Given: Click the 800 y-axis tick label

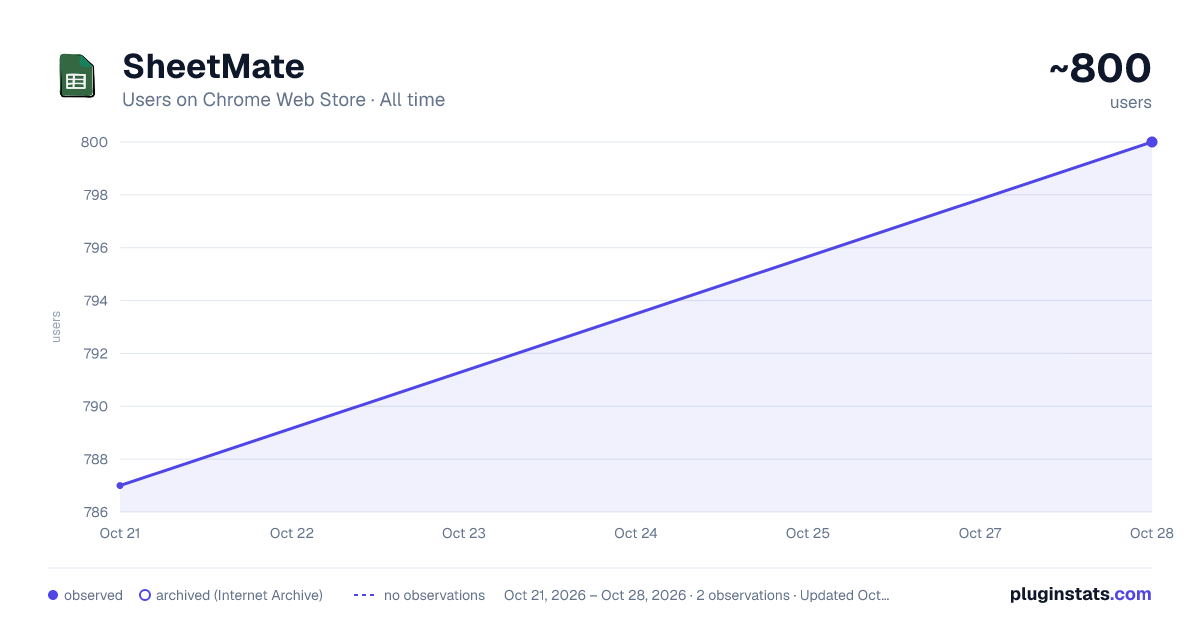Looking at the screenshot, I should 94,142.
